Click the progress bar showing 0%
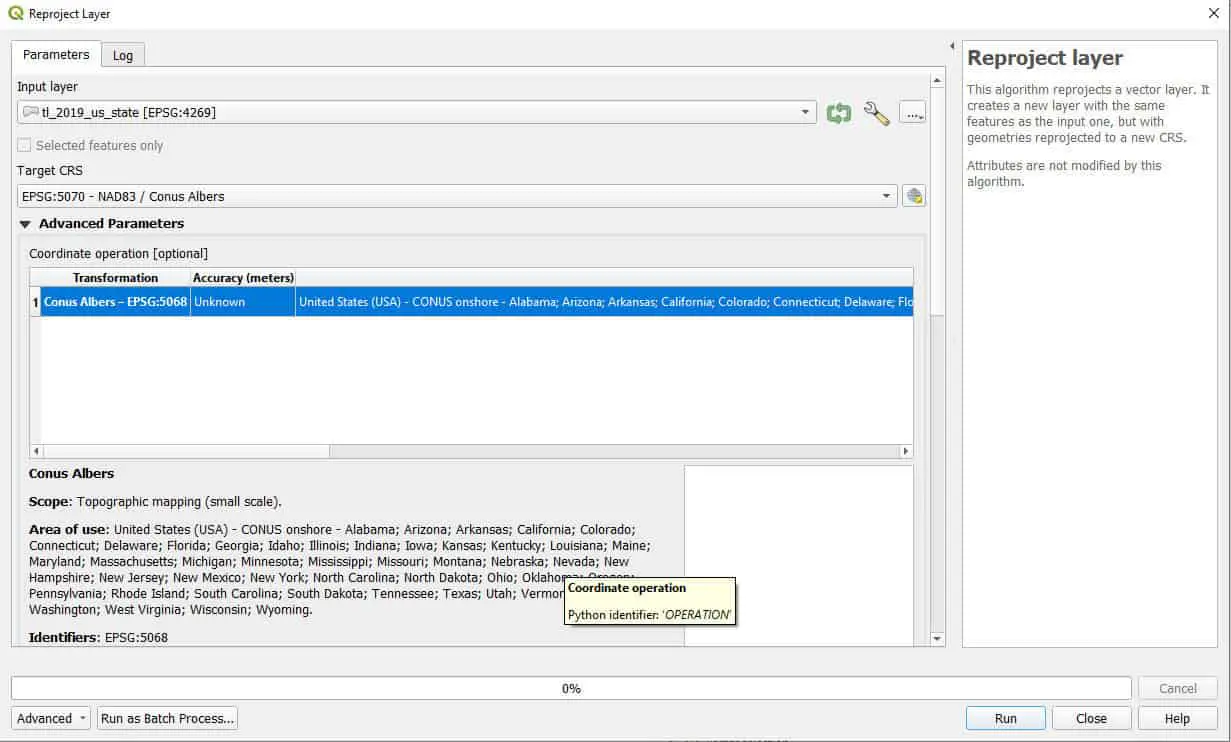Screen dimensions: 1231x742 click(571, 688)
